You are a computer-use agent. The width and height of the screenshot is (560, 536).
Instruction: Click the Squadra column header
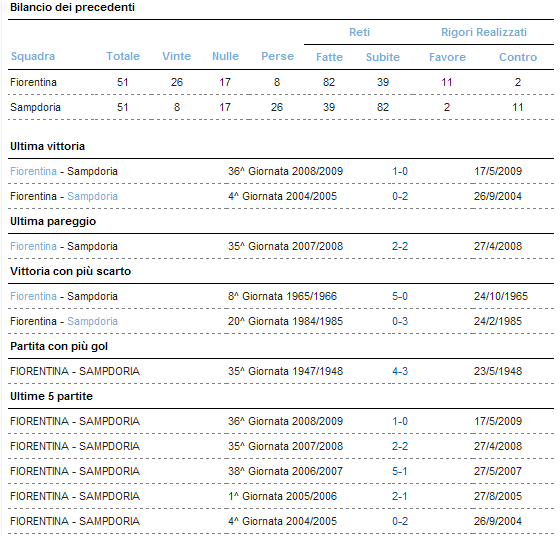33,56
